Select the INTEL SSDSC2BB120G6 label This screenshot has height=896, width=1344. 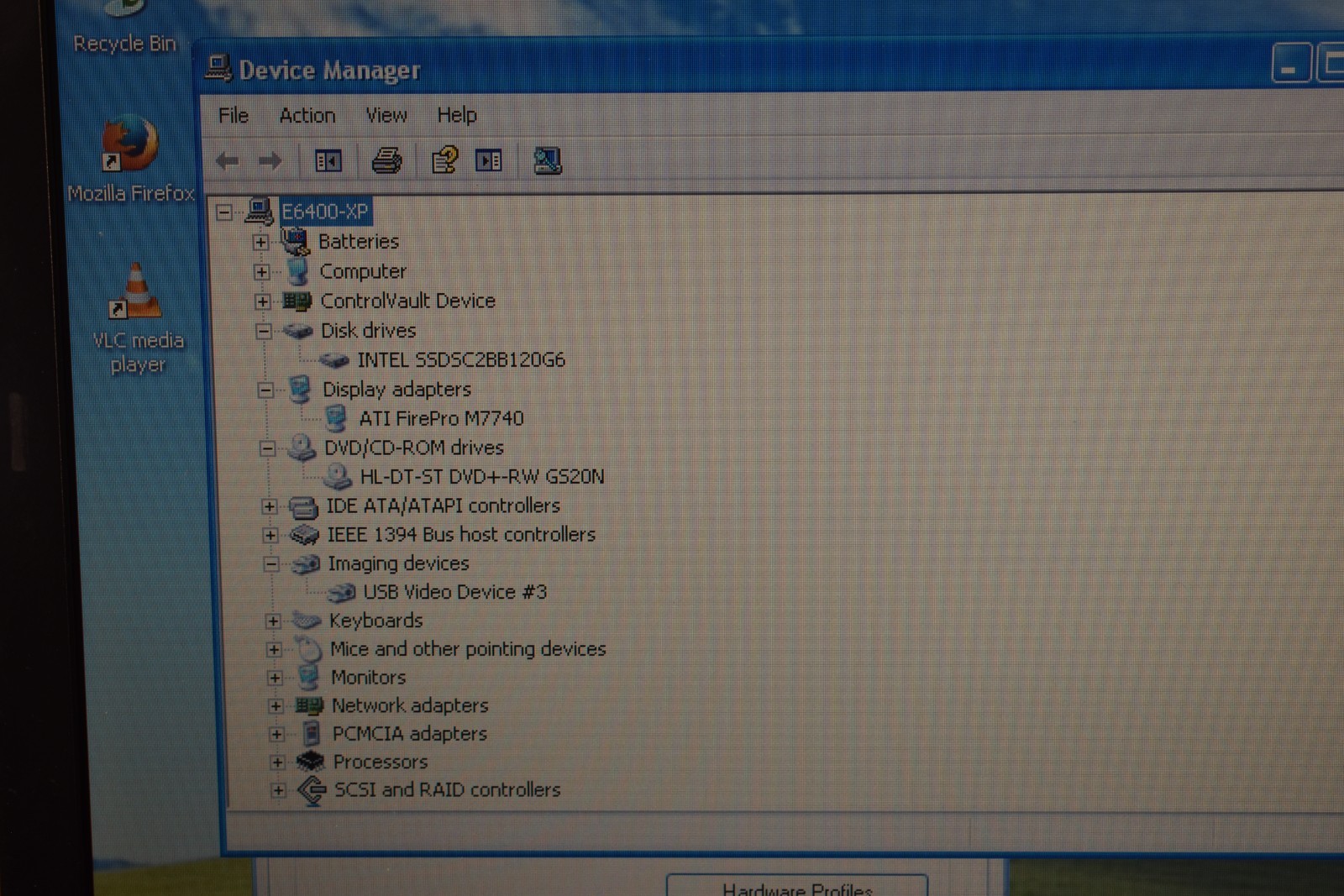point(461,360)
